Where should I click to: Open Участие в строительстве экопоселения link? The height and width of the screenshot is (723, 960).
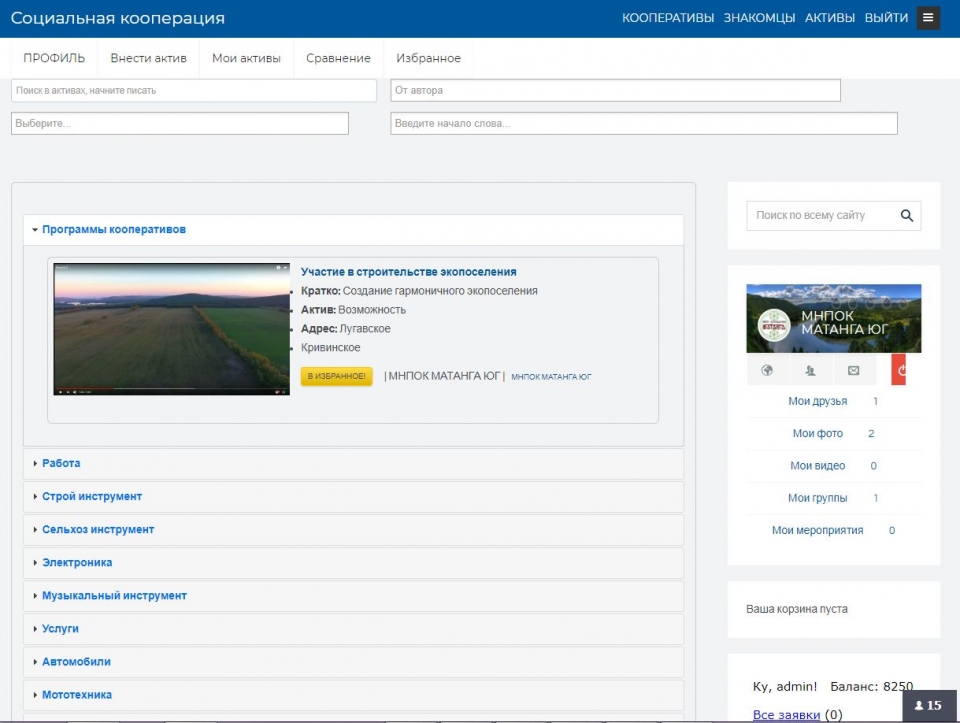click(408, 272)
